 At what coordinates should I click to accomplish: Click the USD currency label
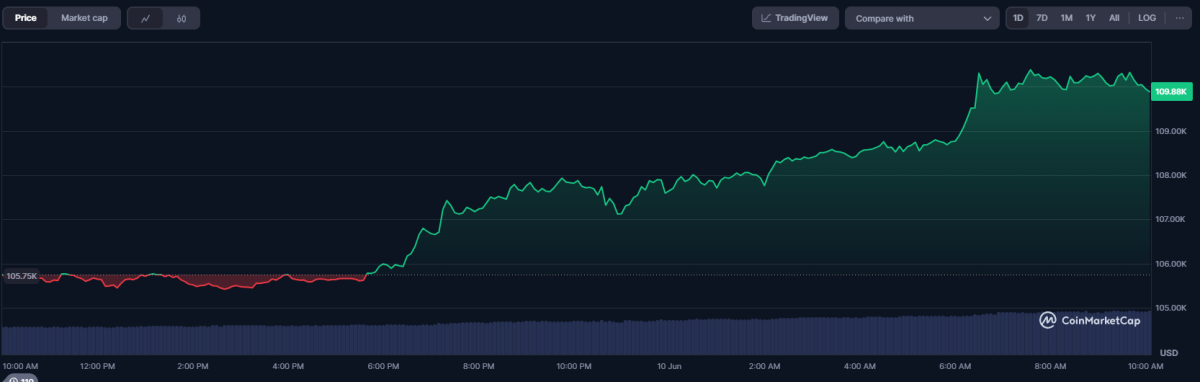coord(1168,353)
